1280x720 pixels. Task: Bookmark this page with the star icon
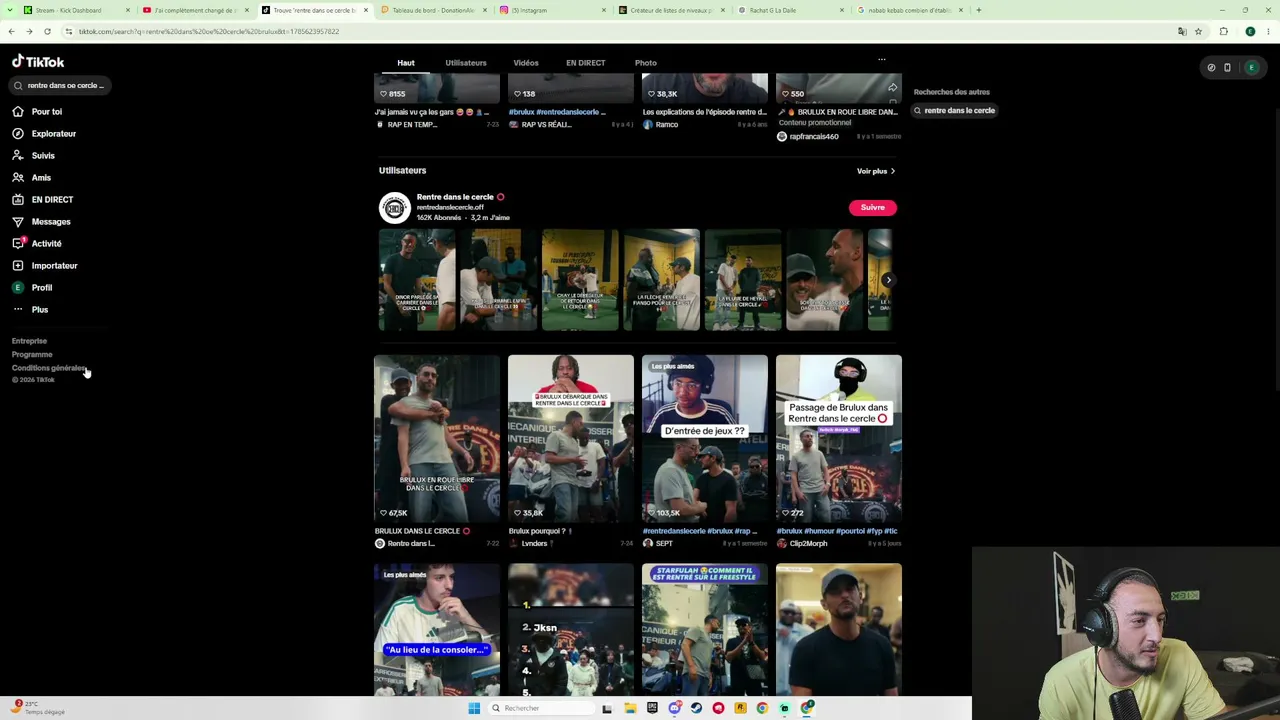(x=1198, y=31)
